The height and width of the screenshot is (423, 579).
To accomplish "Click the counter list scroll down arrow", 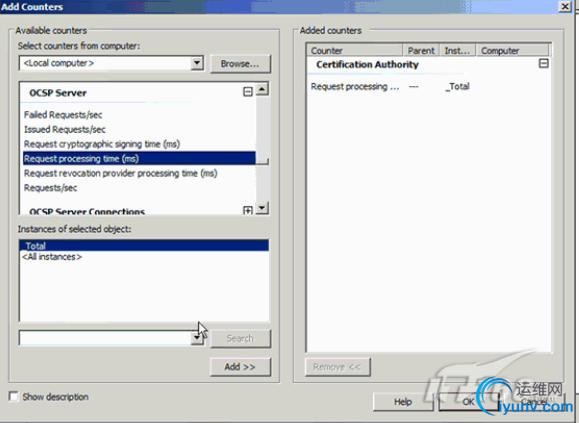I will 262,208.
